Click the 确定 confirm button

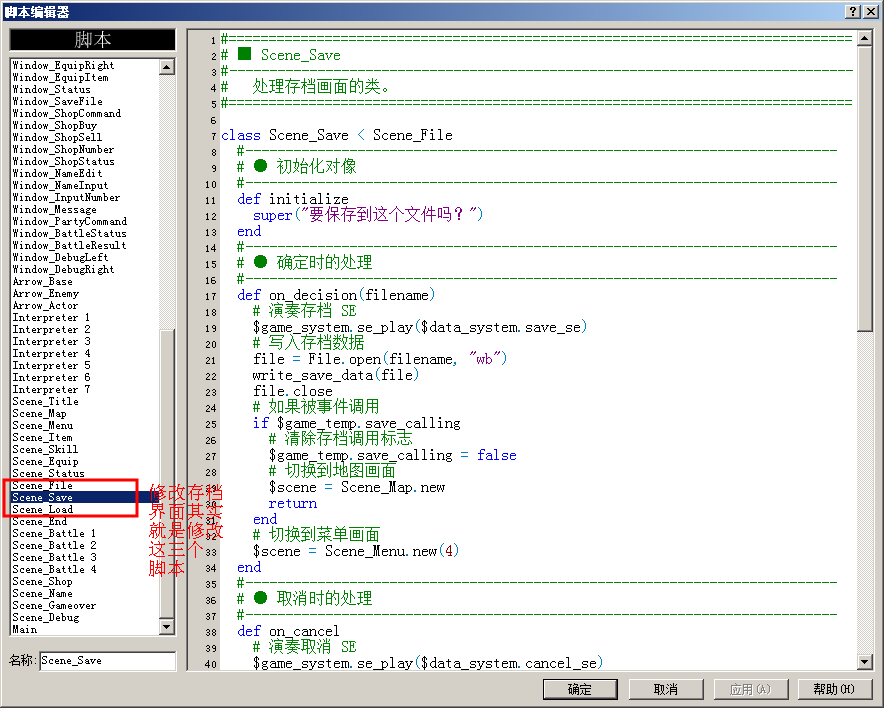(x=580, y=689)
